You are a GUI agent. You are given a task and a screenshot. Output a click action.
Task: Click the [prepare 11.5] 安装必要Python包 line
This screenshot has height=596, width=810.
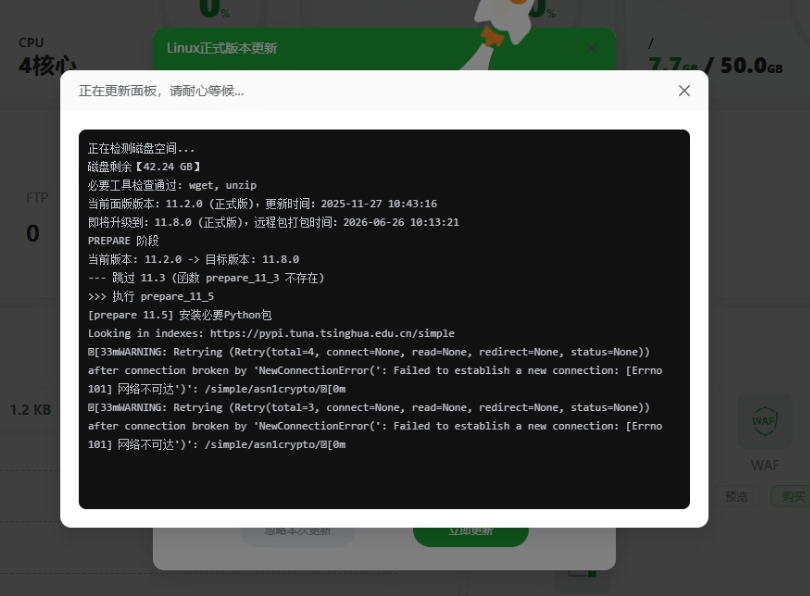click(180, 315)
